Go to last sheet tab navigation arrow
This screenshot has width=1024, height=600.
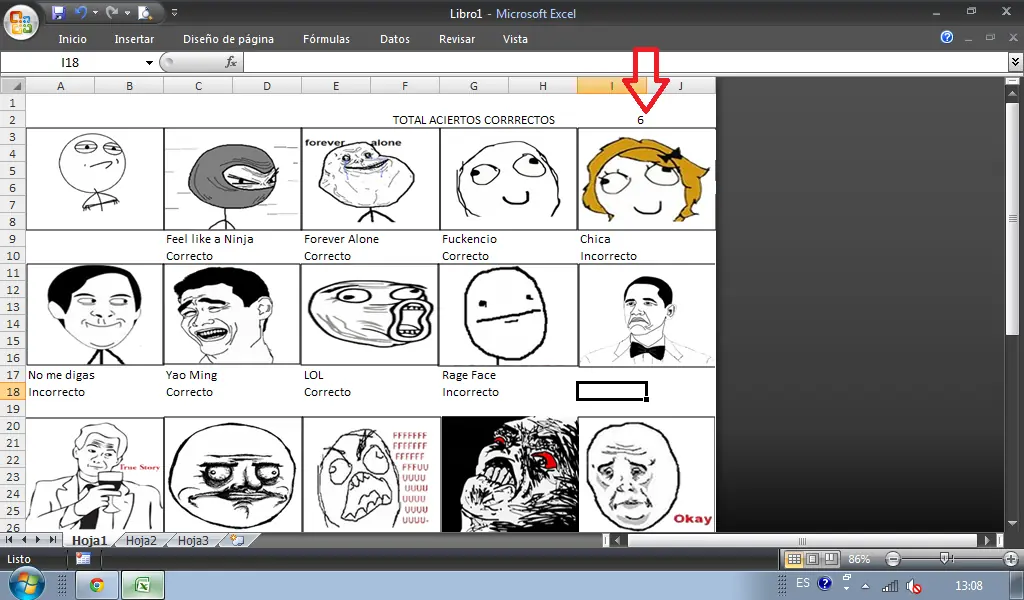pyautogui.click(x=52, y=540)
